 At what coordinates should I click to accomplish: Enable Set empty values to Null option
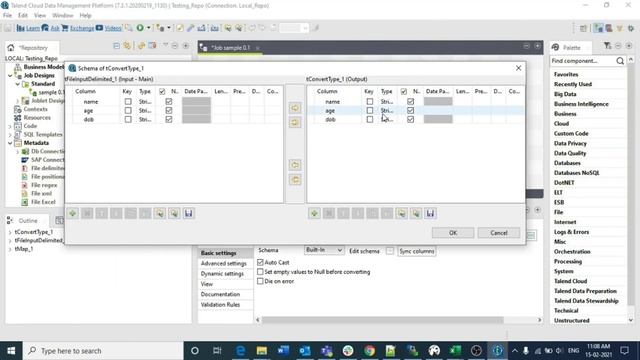coord(260,271)
